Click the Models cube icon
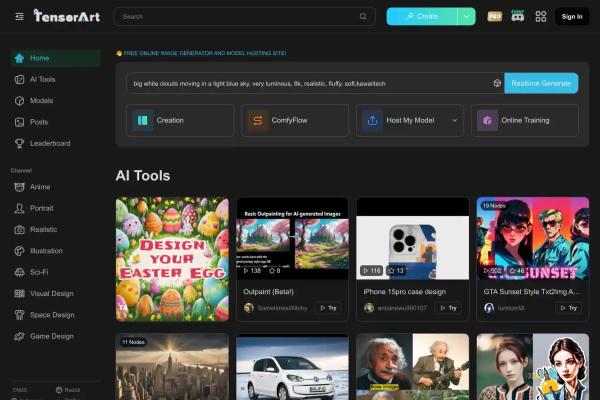The height and width of the screenshot is (400, 600). pos(19,101)
